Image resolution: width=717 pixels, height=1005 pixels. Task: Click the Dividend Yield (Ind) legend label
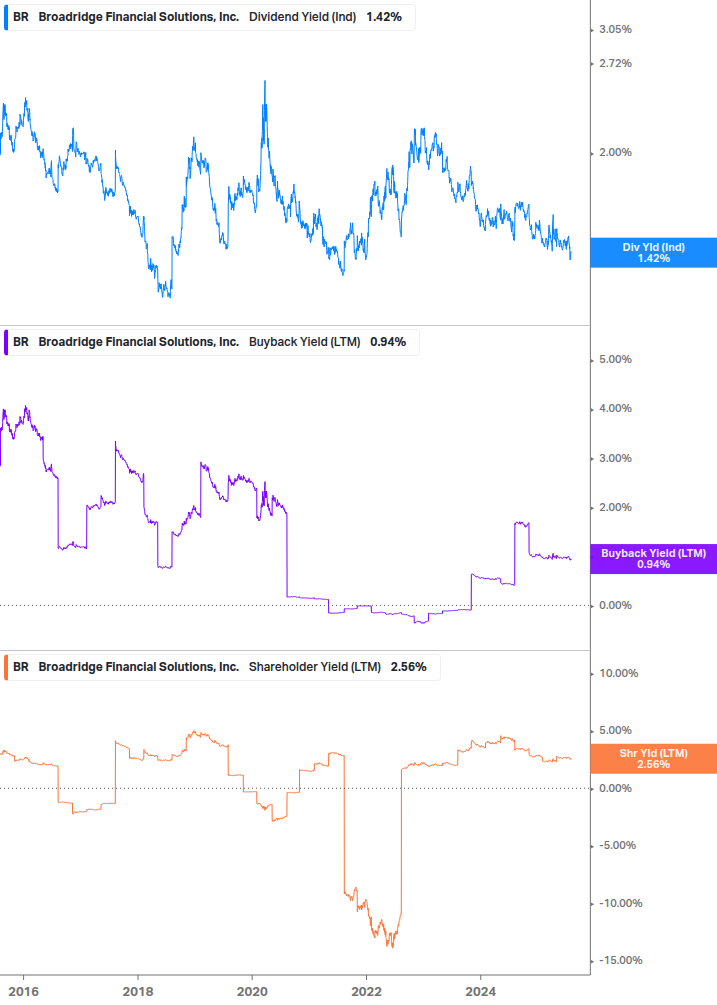tap(302, 17)
